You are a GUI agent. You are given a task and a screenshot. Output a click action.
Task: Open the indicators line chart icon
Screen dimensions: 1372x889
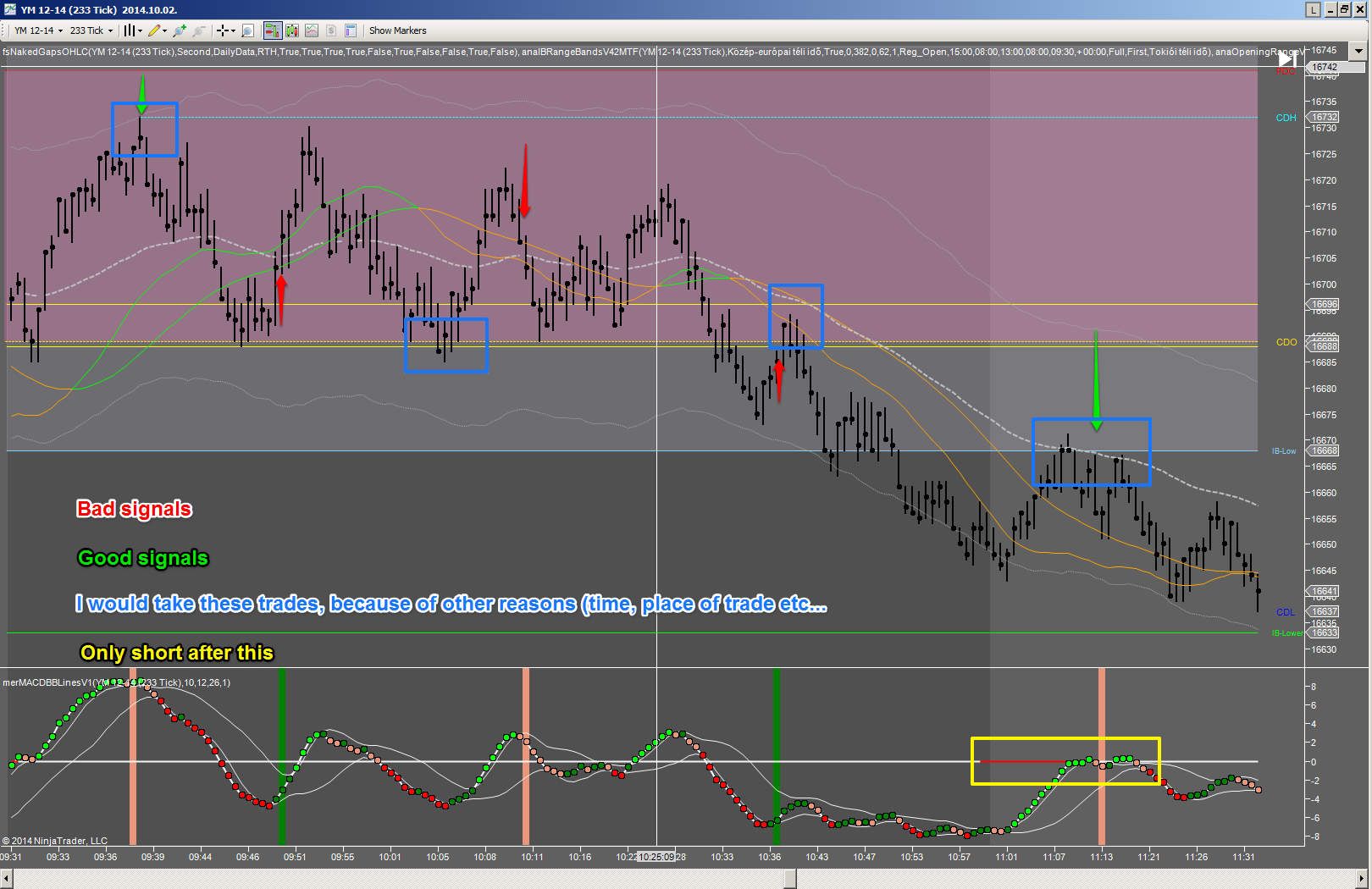click(312, 30)
